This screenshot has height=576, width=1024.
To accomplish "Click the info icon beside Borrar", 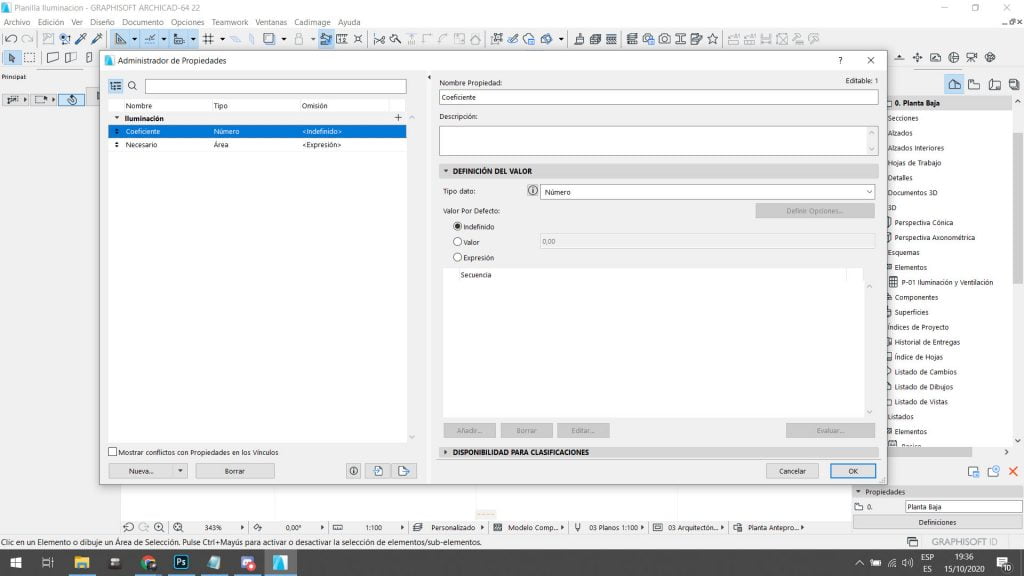I will [353, 471].
